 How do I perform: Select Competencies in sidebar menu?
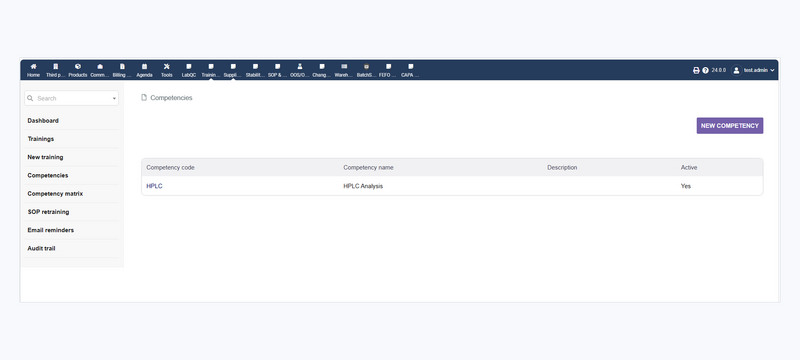click(48, 175)
